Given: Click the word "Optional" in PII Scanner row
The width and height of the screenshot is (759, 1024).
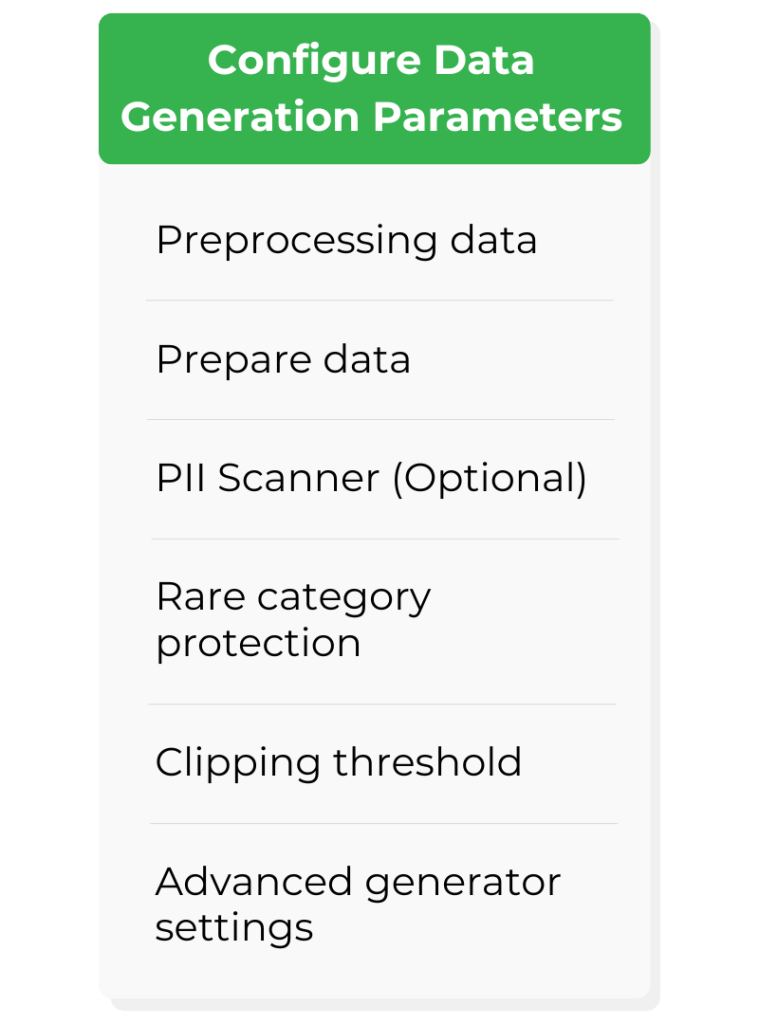Looking at the screenshot, I should click(x=487, y=479).
